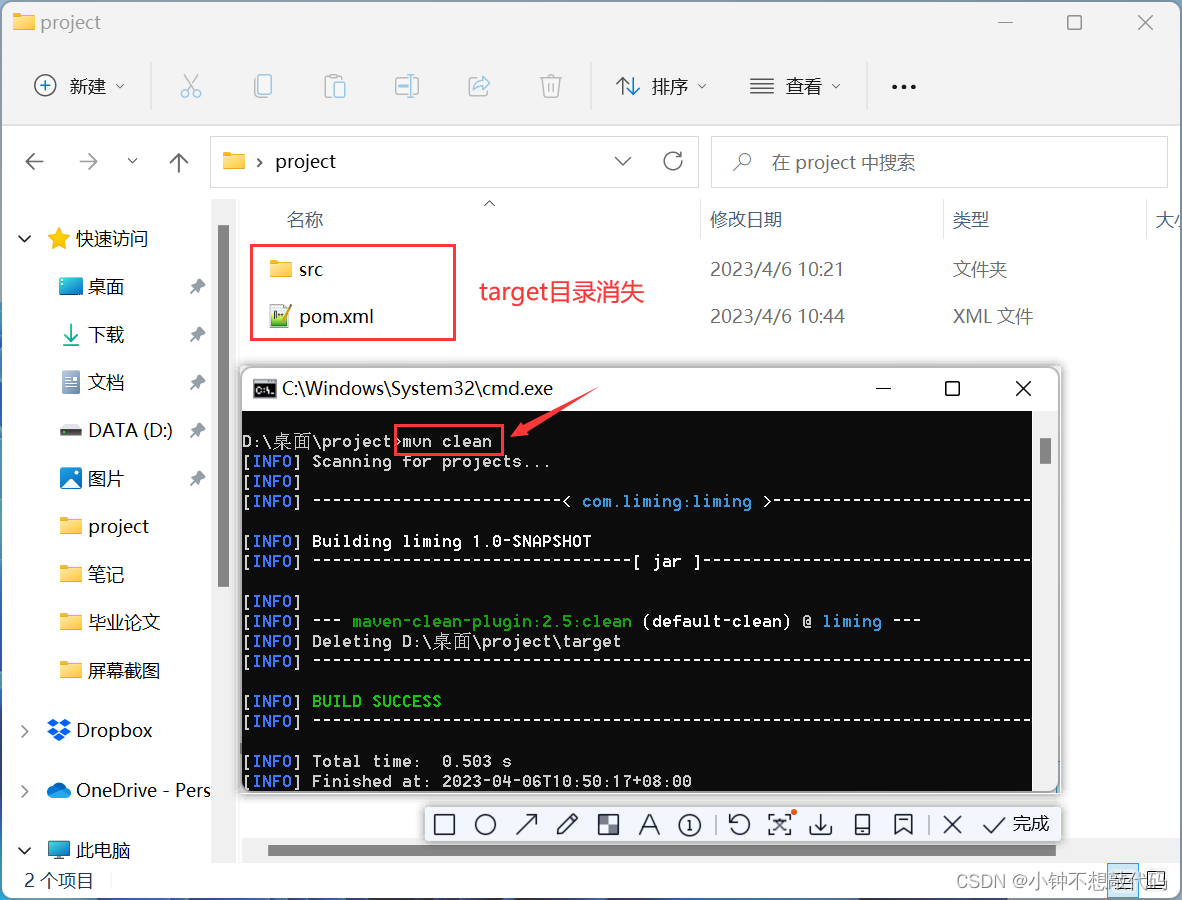
Task: Select the text annotation tool
Action: coord(648,825)
